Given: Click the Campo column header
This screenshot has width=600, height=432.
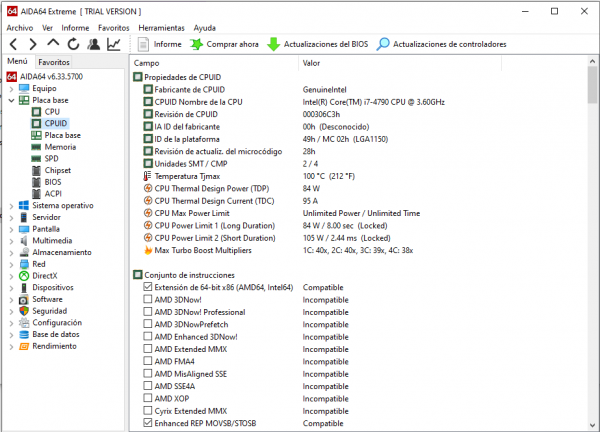Looking at the screenshot, I should point(214,63).
